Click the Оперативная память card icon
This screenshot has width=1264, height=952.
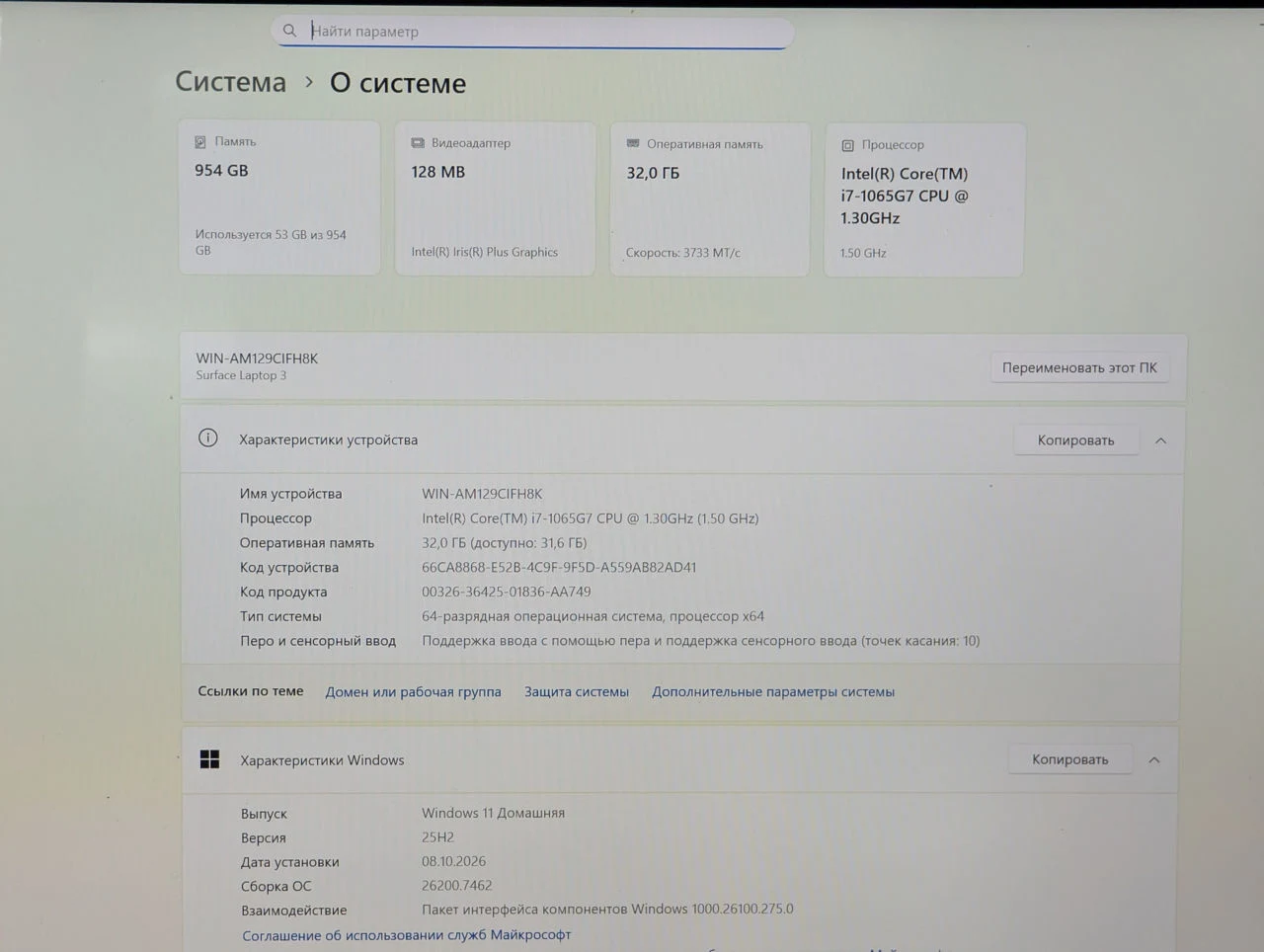point(633,144)
